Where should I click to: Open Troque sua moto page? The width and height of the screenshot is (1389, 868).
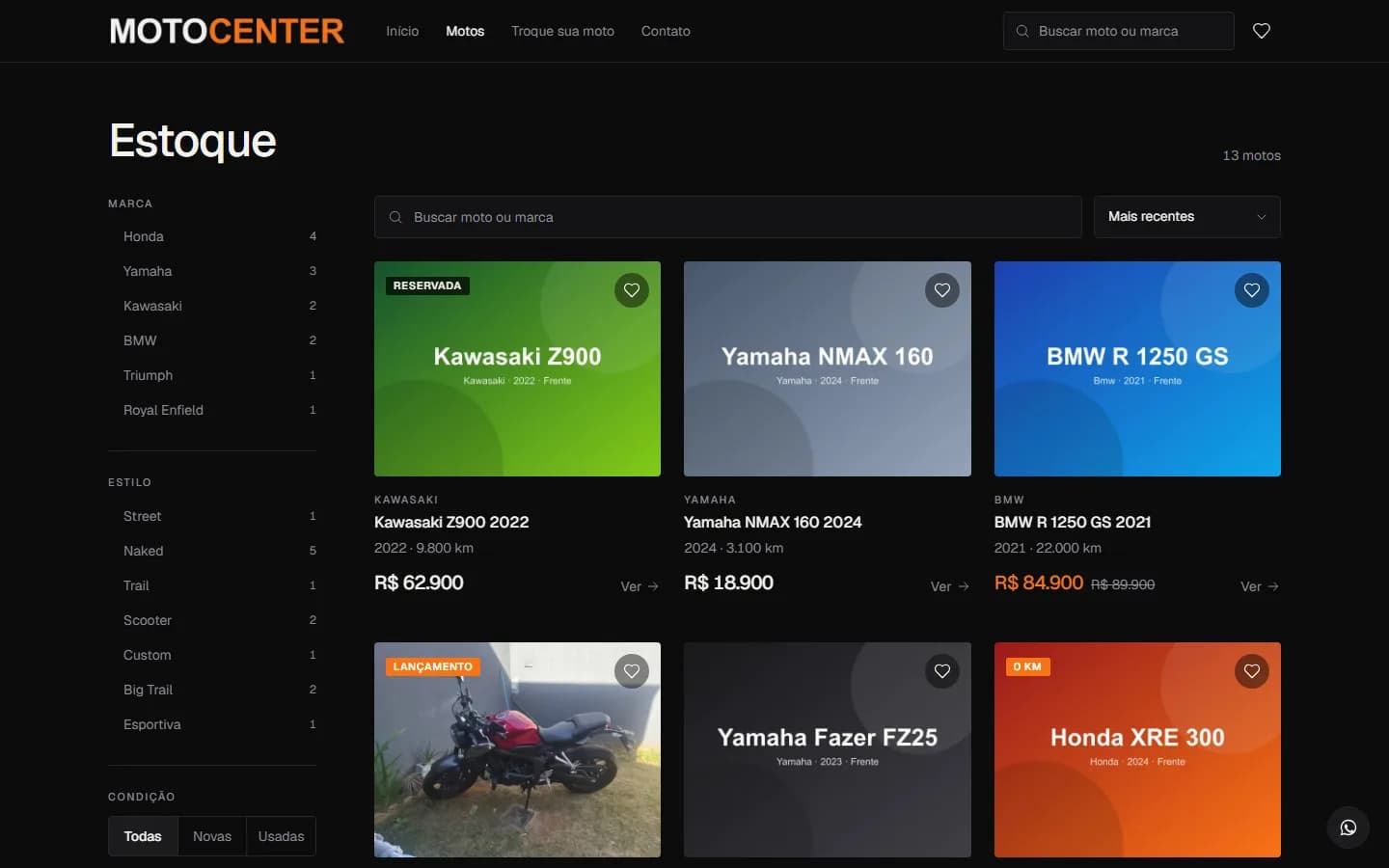562,31
